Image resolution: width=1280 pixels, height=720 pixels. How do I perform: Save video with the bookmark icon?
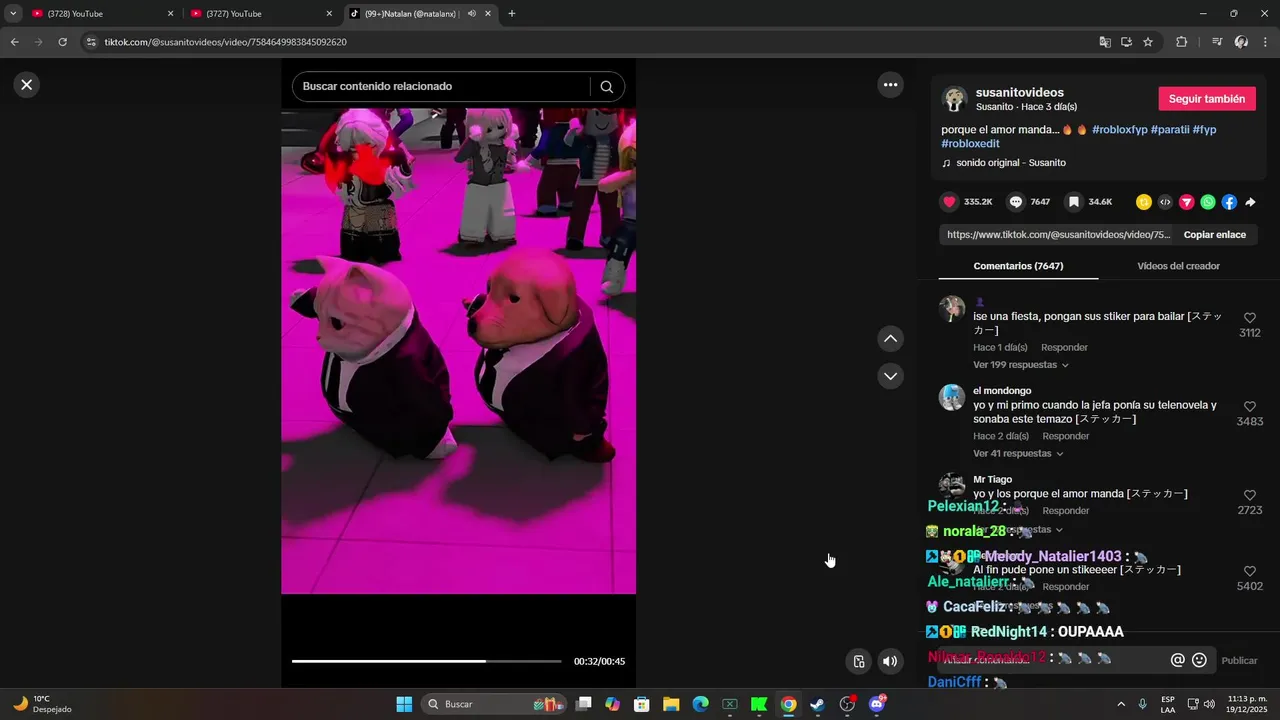click(x=1074, y=202)
